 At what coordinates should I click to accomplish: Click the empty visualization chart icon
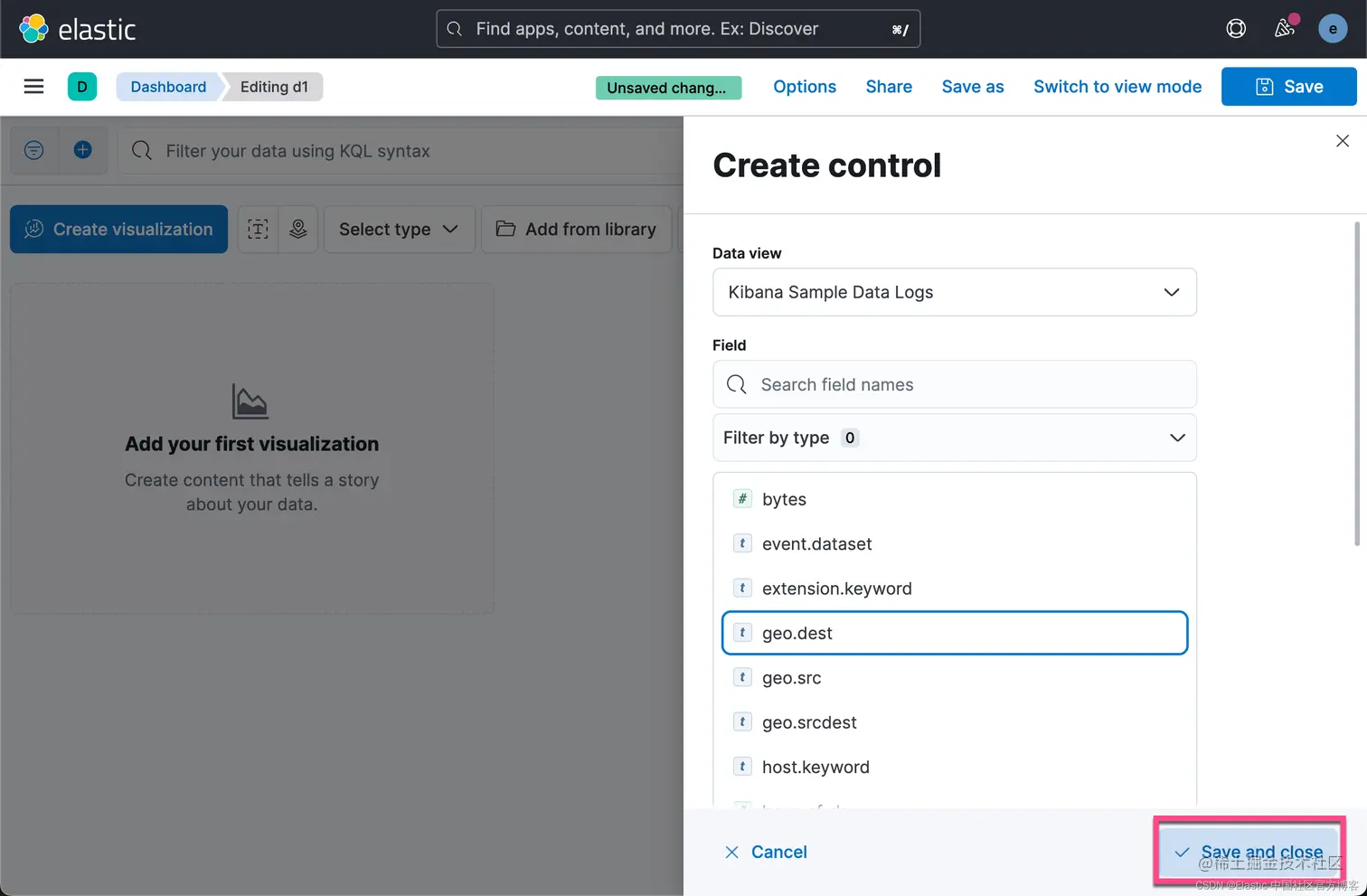pos(250,401)
